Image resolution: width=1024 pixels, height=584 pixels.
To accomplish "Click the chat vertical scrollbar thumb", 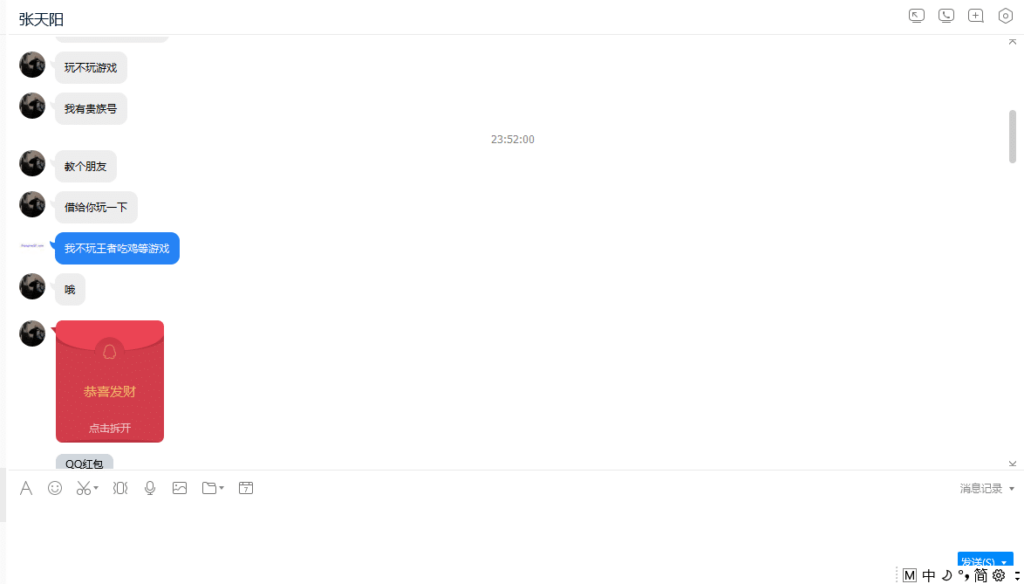I will (1013, 136).
